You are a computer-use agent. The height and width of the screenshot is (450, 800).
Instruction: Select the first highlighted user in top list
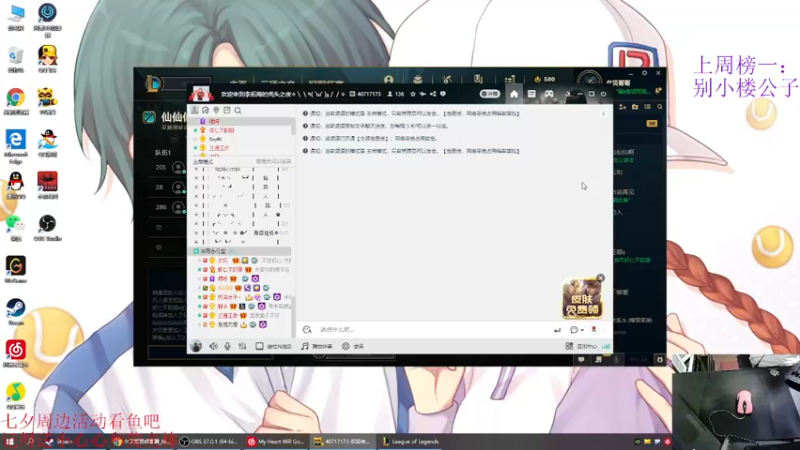[x=241, y=121]
